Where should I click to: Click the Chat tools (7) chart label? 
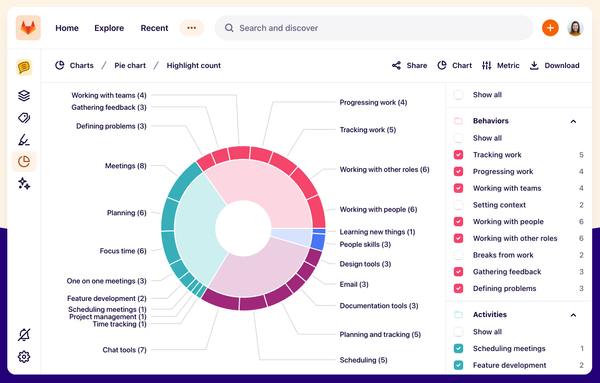[124, 350]
